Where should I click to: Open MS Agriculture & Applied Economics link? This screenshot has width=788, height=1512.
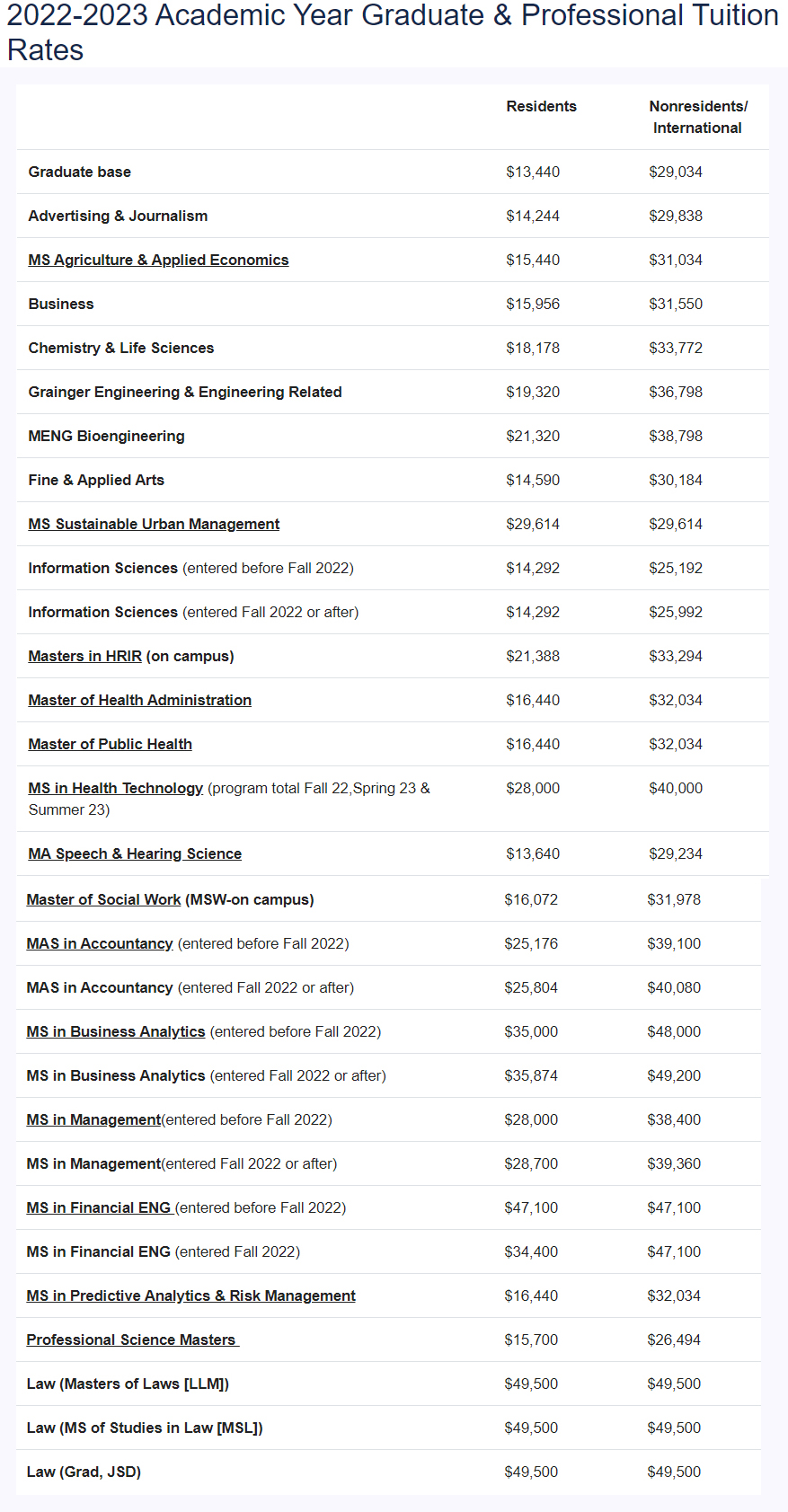[x=158, y=260]
